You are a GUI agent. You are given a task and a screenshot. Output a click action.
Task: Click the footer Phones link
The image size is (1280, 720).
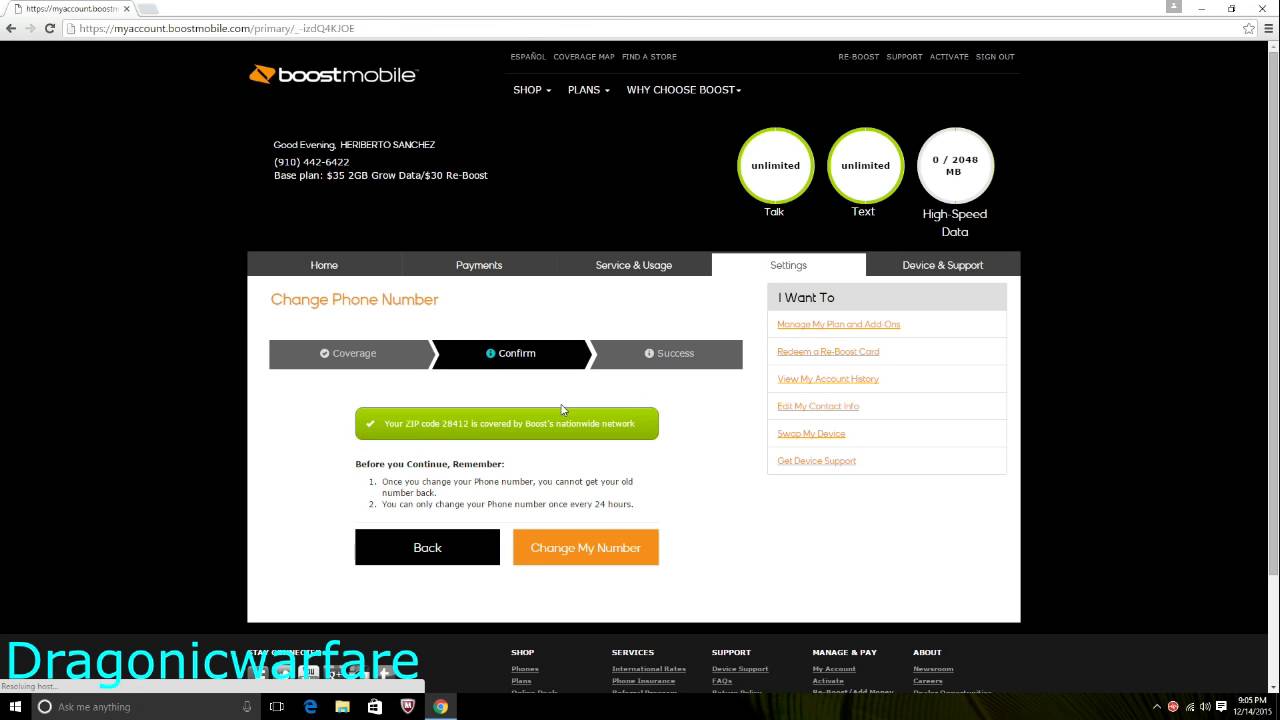coord(525,669)
